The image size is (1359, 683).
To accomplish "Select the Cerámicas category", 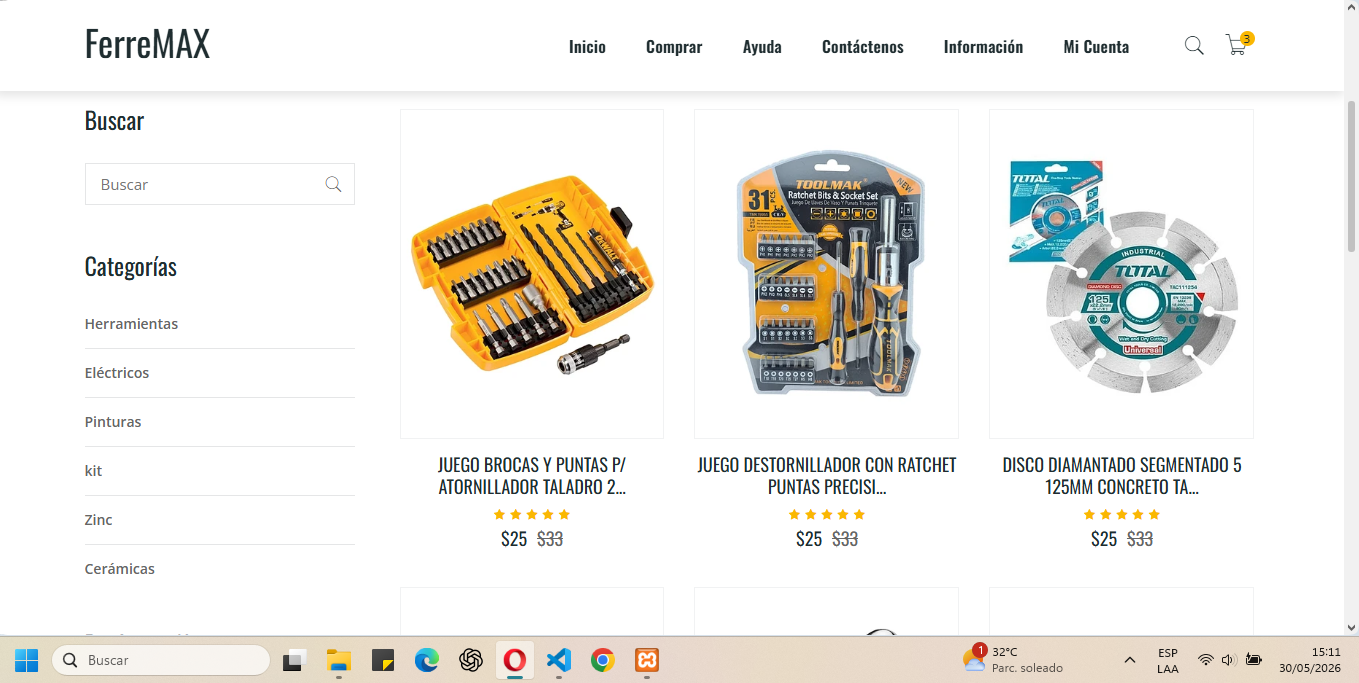I will (x=120, y=569).
